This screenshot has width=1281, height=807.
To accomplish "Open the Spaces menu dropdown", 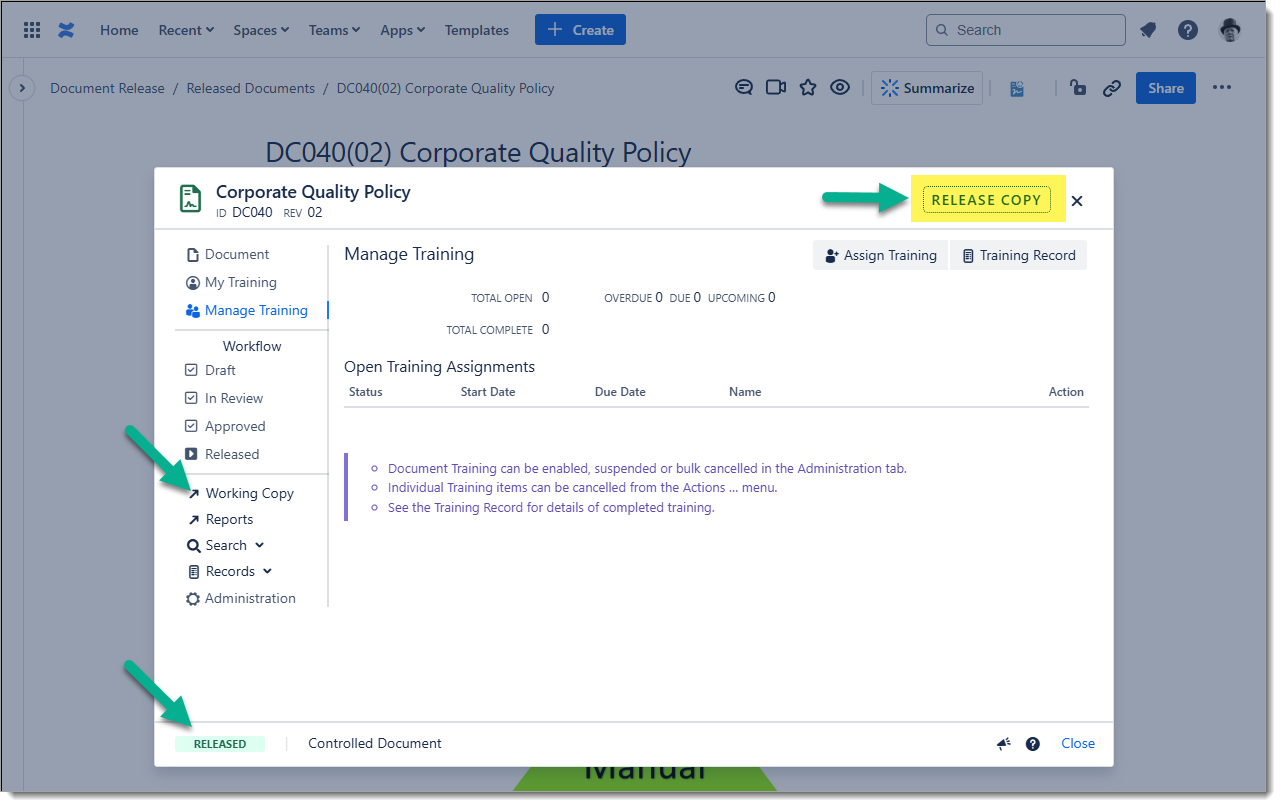I will 261,30.
